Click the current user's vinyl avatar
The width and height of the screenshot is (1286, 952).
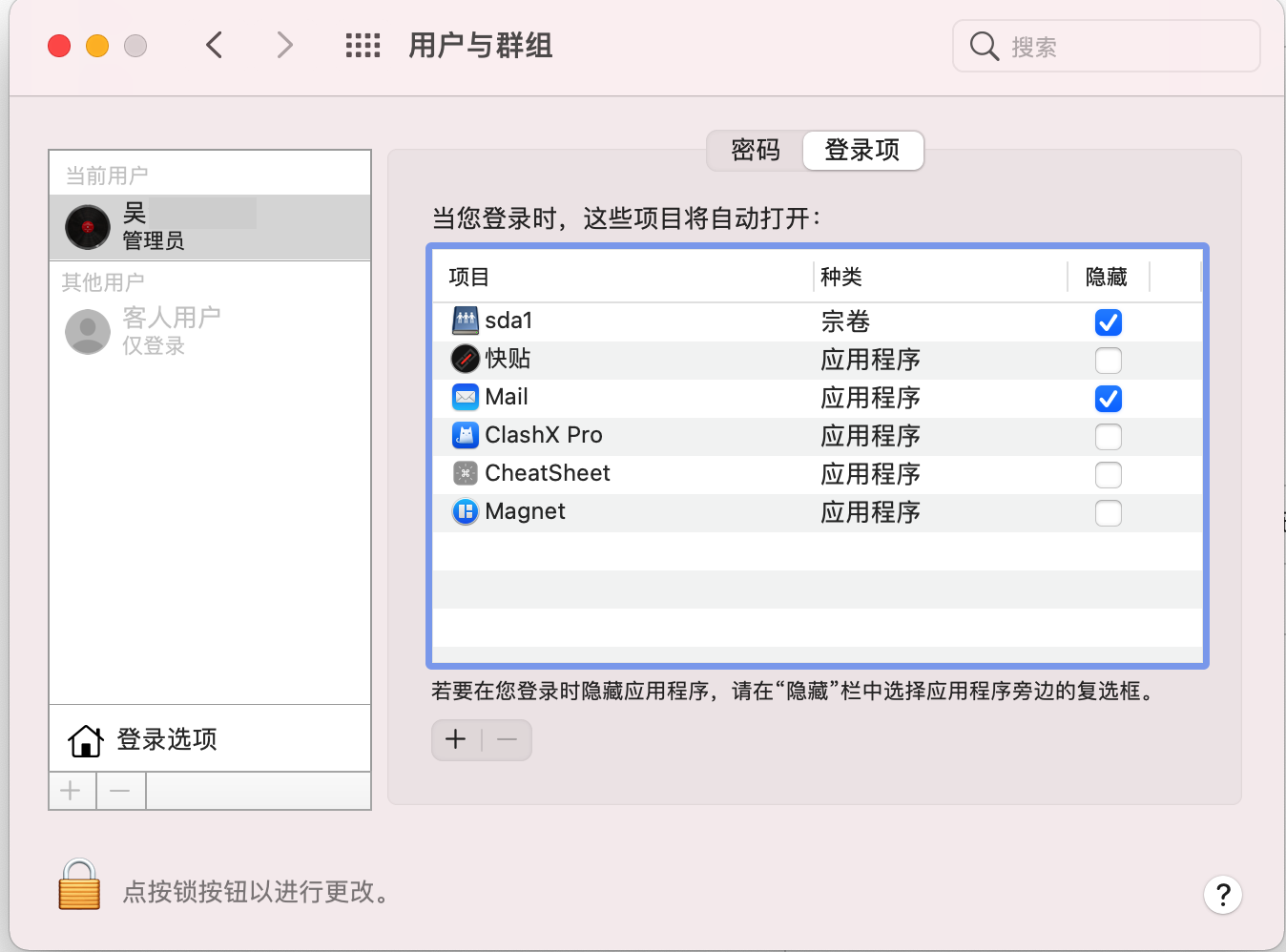pos(88,227)
